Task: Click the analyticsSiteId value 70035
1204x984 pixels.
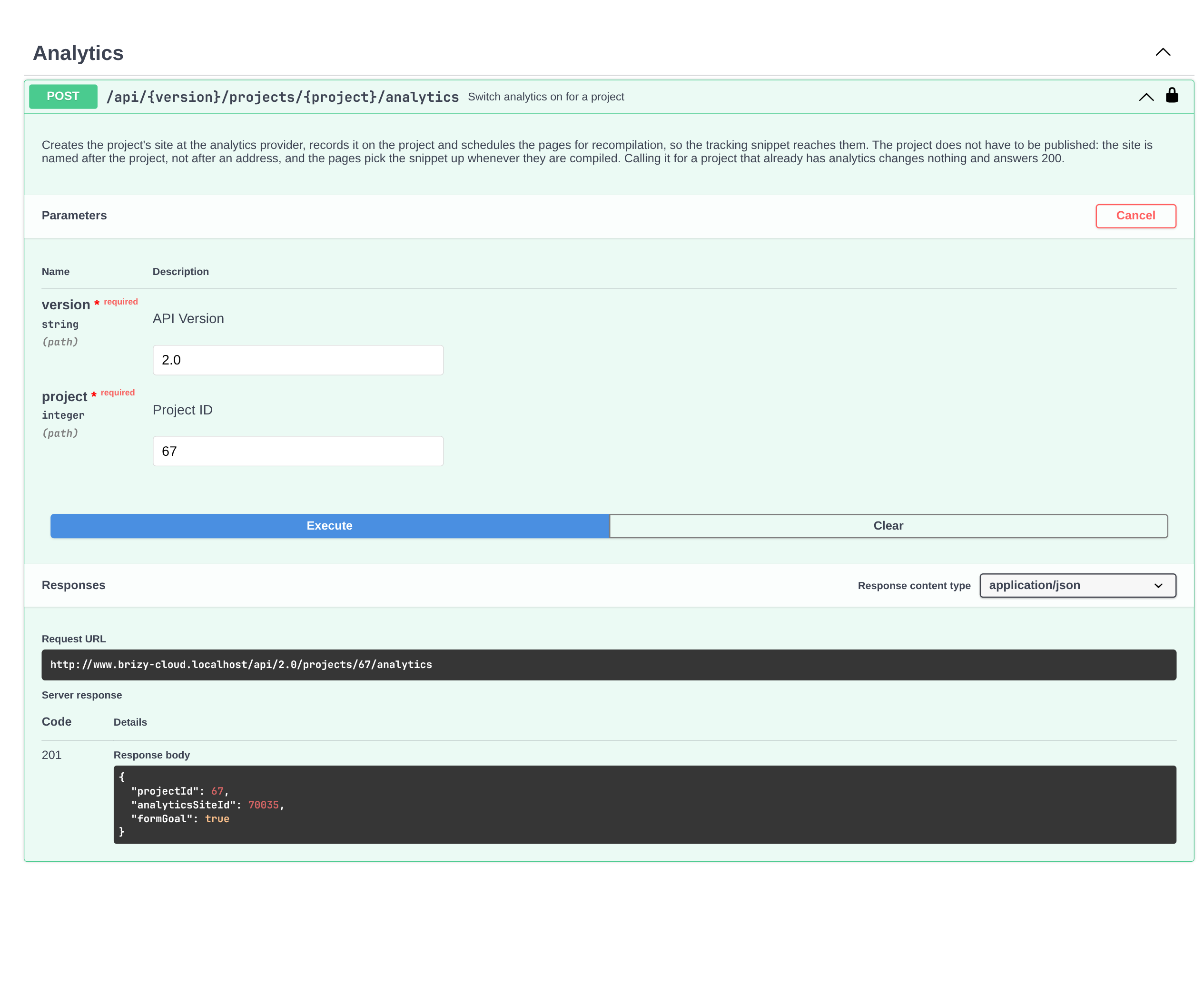Action: pos(263,805)
